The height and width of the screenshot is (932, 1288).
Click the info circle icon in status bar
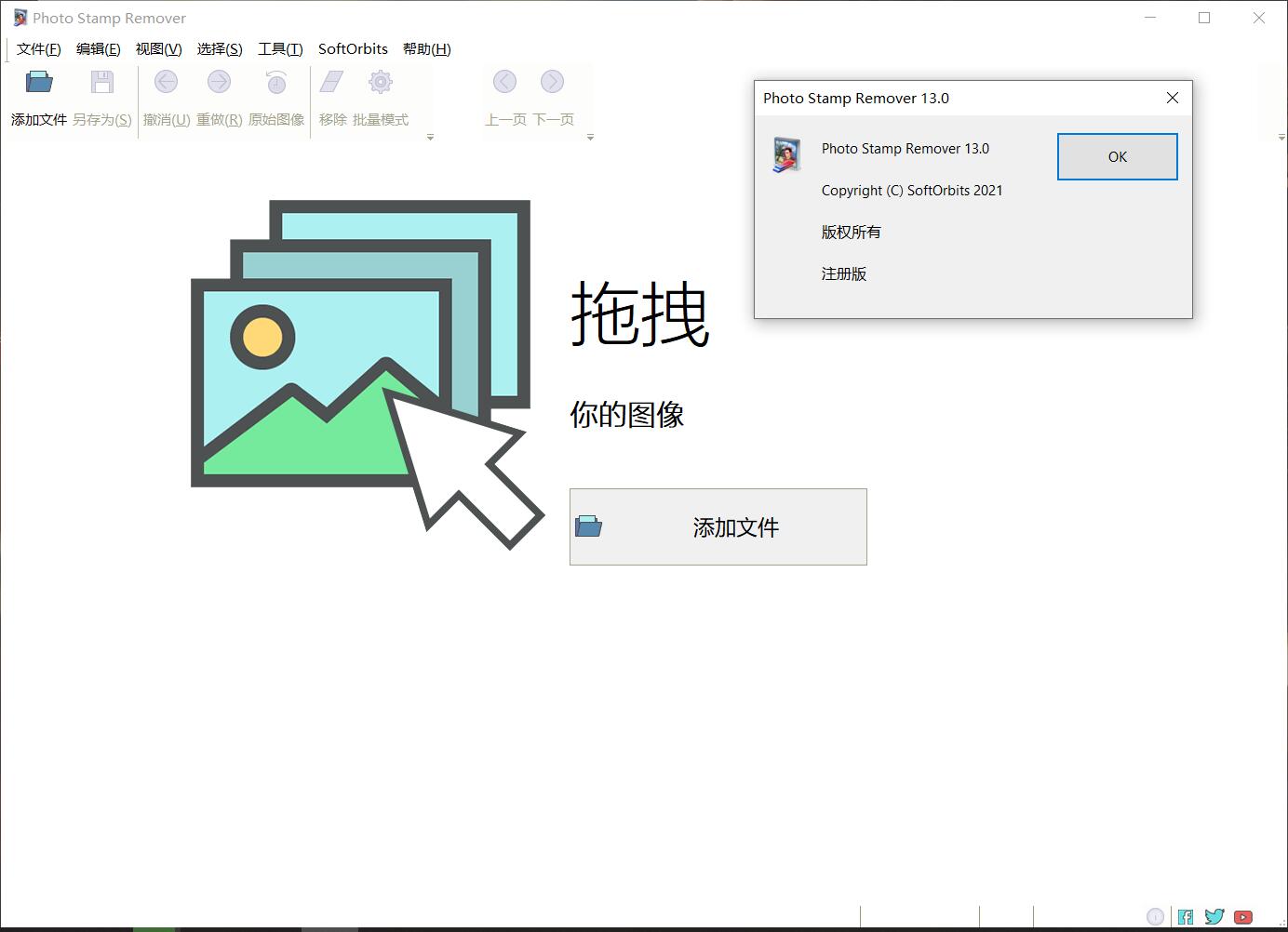click(x=1155, y=917)
